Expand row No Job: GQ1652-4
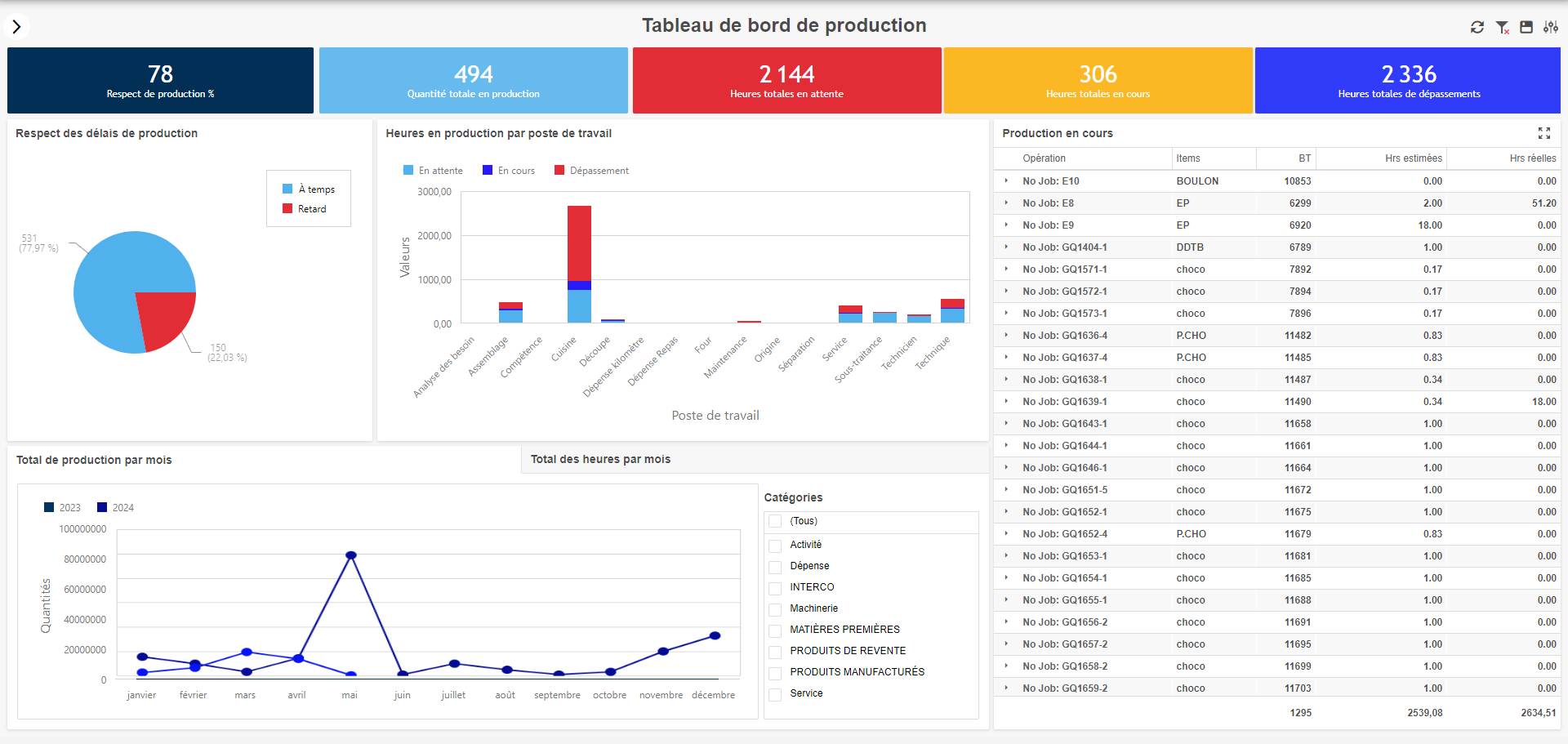 pyautogui.click(x=1006, y=533)
